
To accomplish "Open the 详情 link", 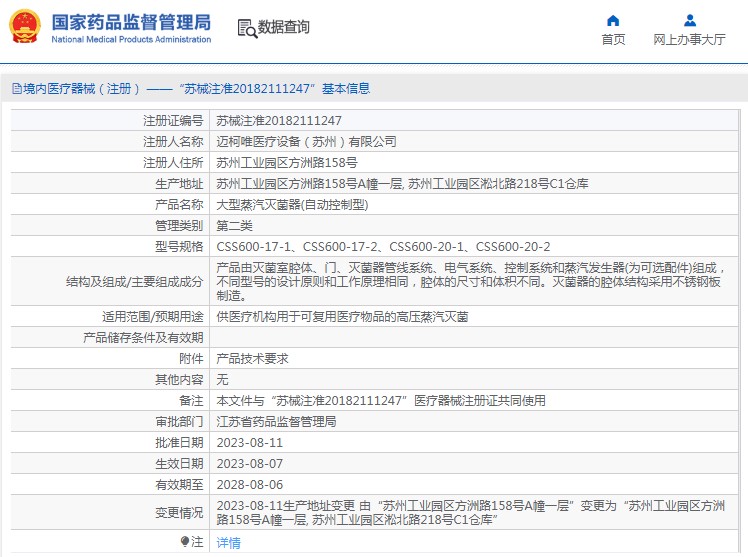I will click(x=229, y=543).
